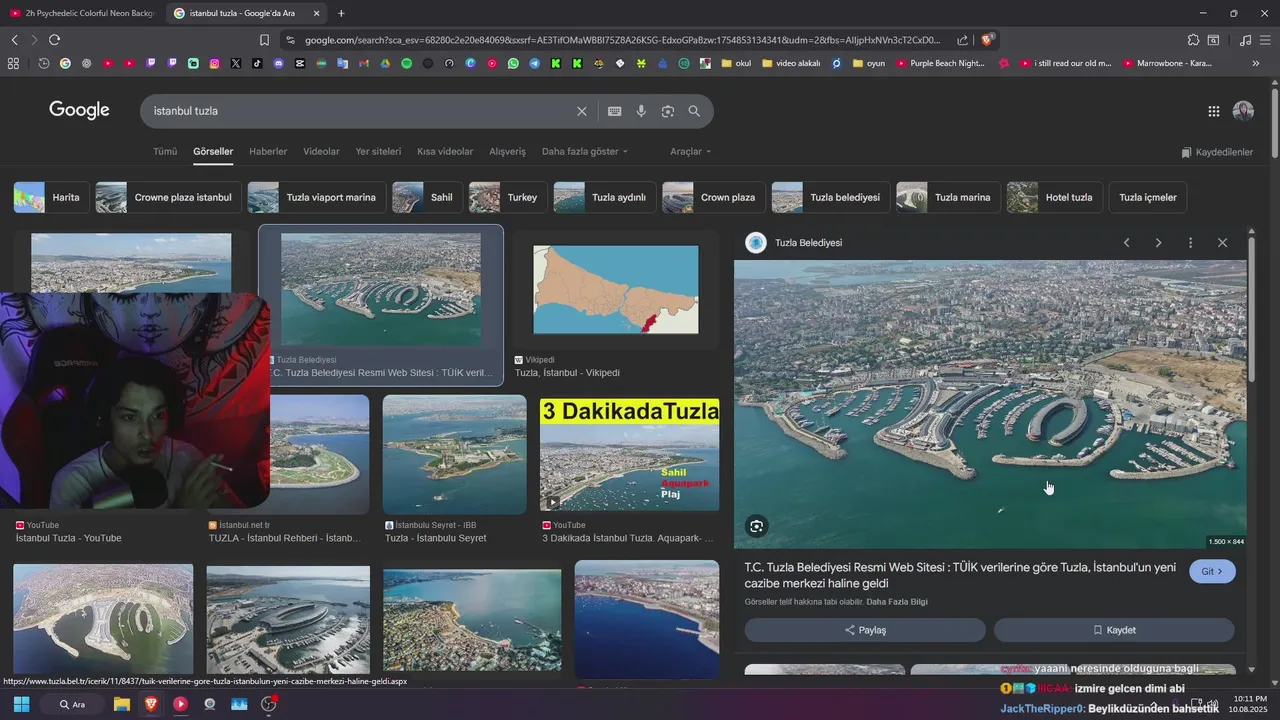Switch to the 'Videolar' search tab
This screenshot has height=720, width=1280.
(x=321, y=152)
